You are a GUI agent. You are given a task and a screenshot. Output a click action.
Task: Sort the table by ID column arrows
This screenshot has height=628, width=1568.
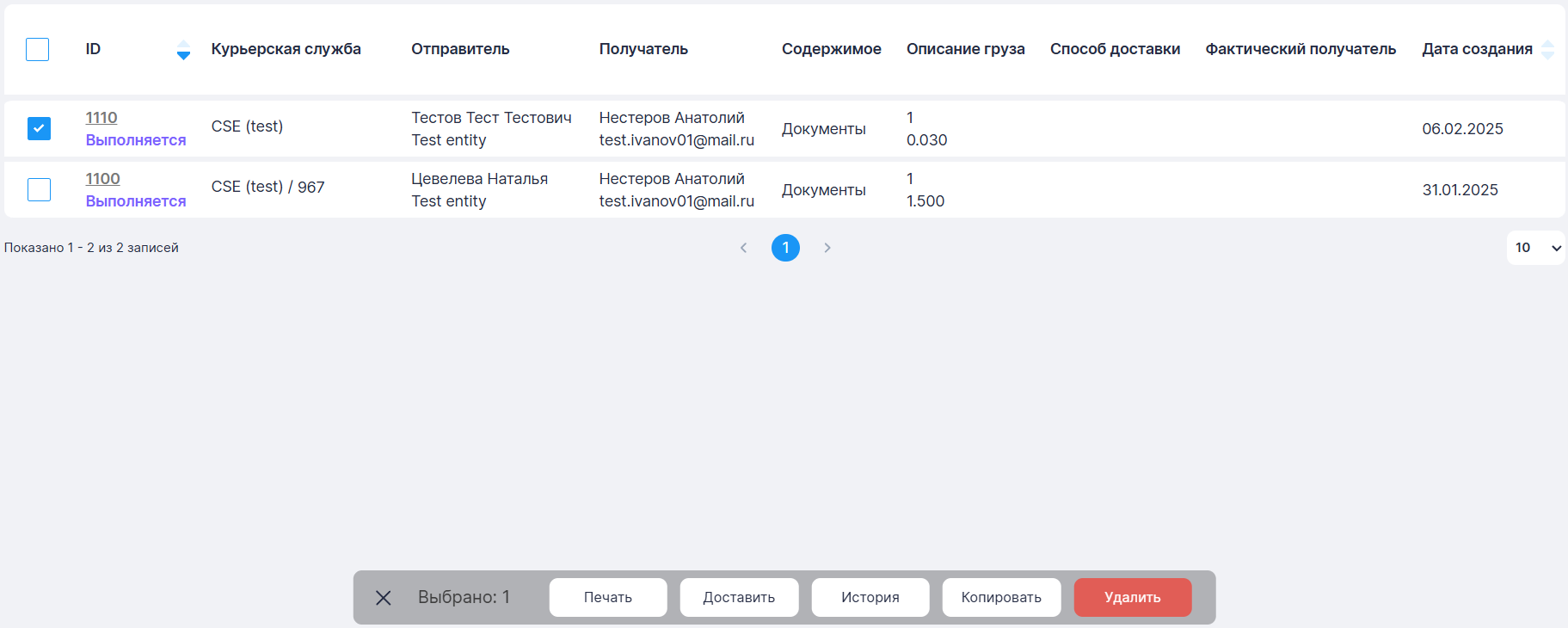[183, 50]
